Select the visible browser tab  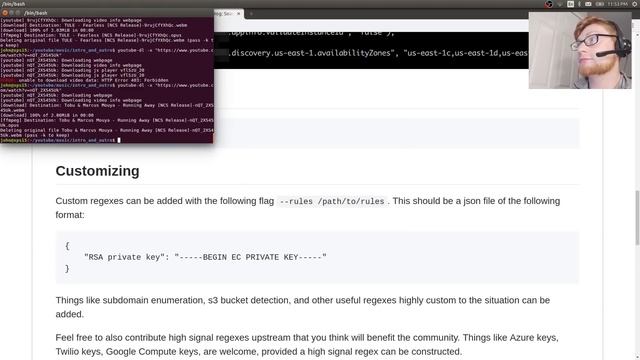pos(229,13)
